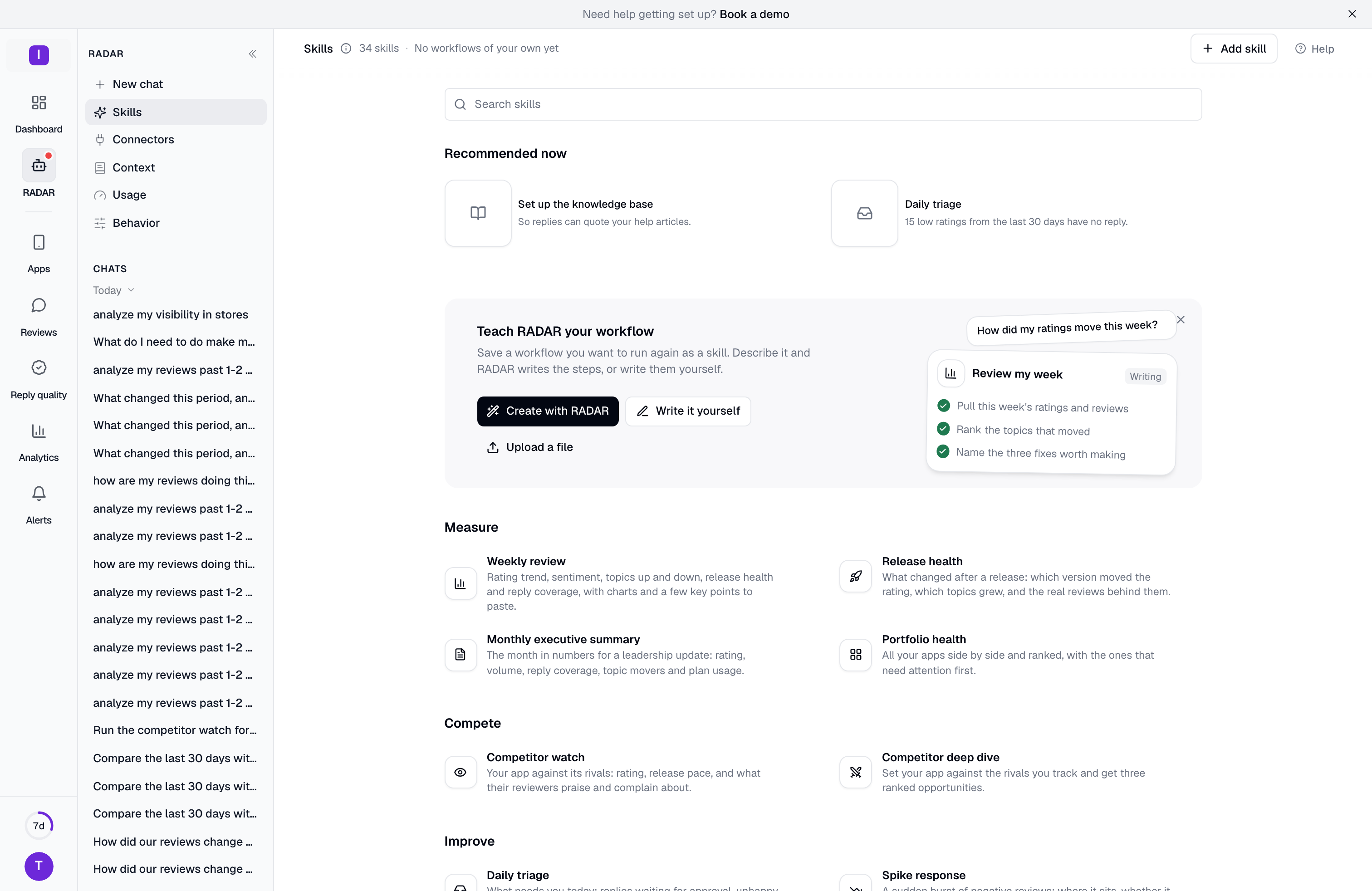
Task: Click the Monthly executive summary document icon
Action: click(460, 654)
